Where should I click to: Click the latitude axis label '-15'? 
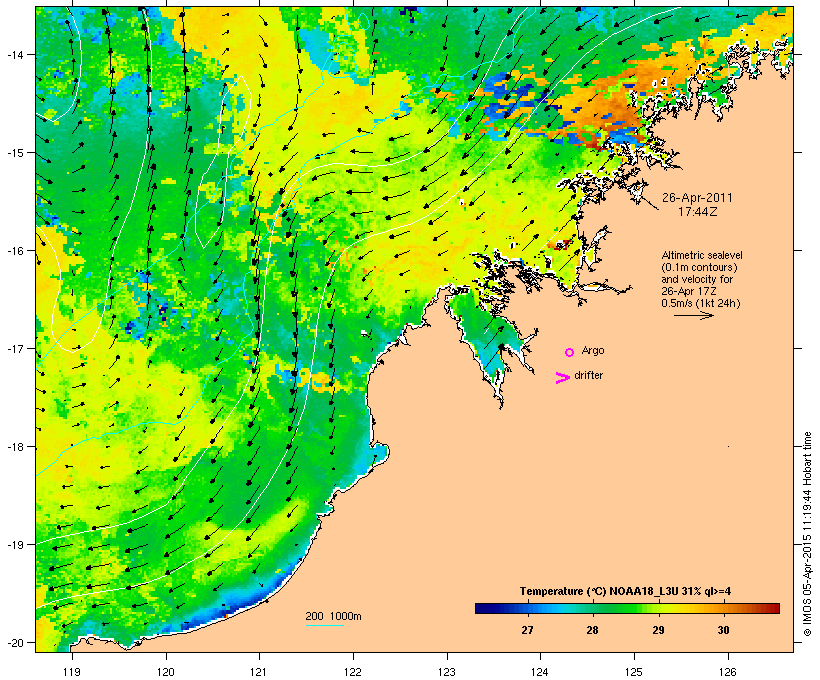coord(15,153)
